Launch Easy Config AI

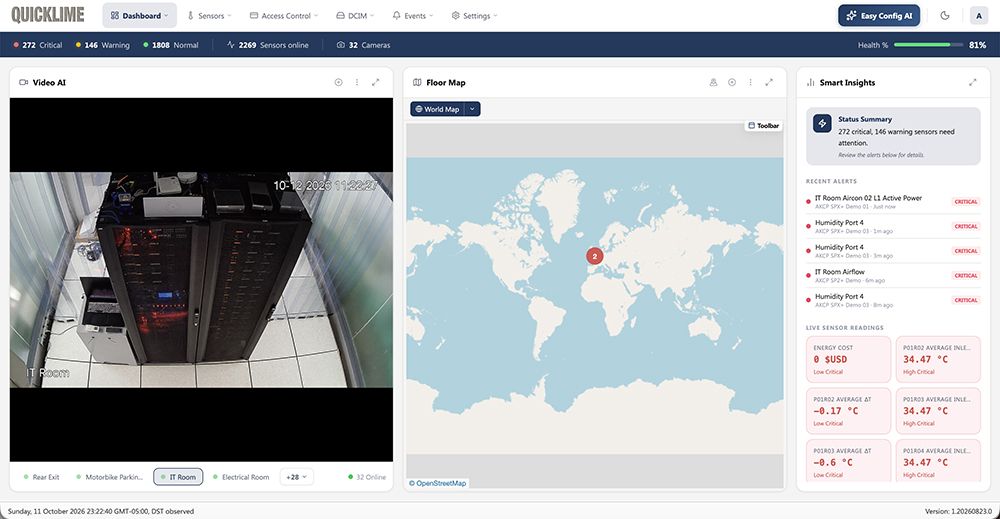tap(879, 15)
